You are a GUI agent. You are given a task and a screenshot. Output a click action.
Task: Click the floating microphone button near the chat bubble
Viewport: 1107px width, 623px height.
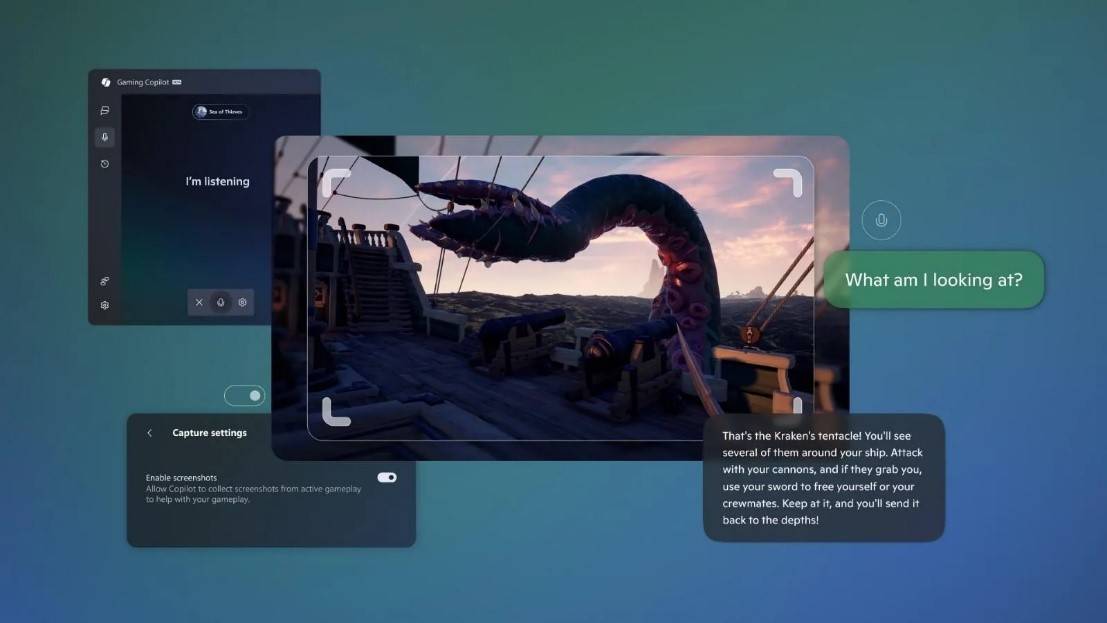coord(881,219)
